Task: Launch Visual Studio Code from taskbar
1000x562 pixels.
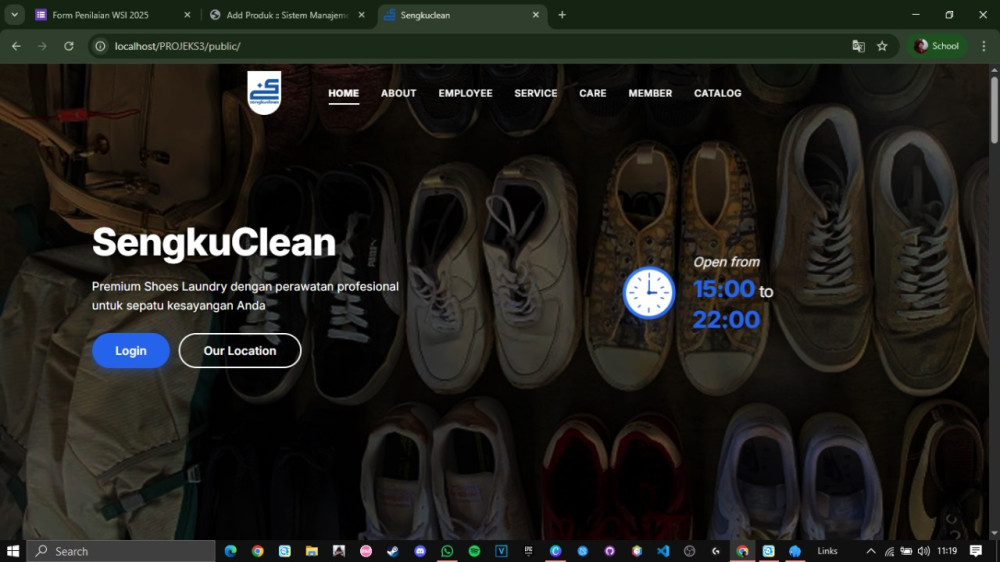Action: (x=663, y=551)
